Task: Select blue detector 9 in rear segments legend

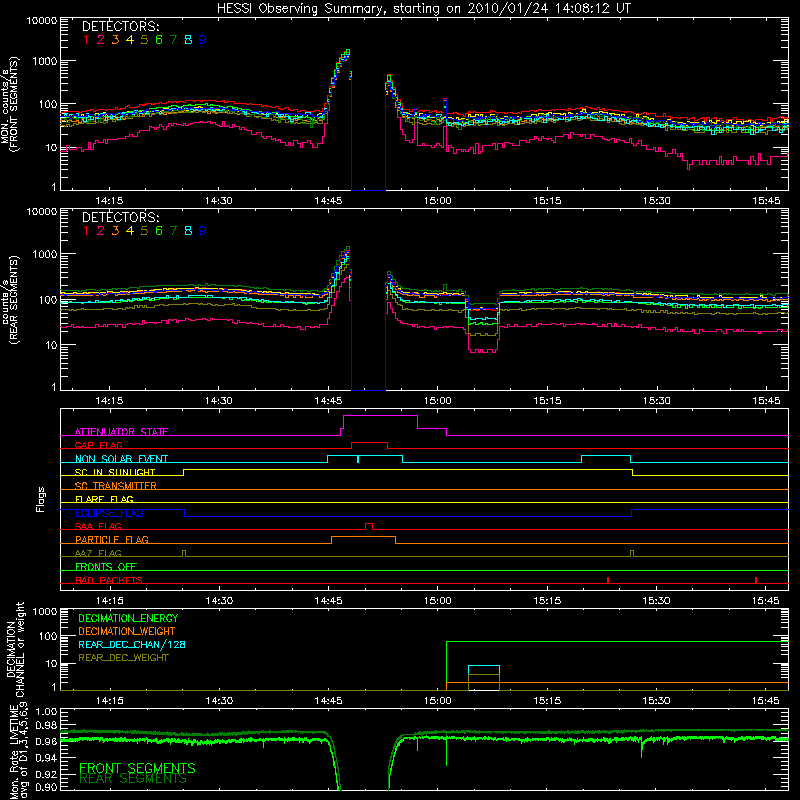Action: (203, 231)
